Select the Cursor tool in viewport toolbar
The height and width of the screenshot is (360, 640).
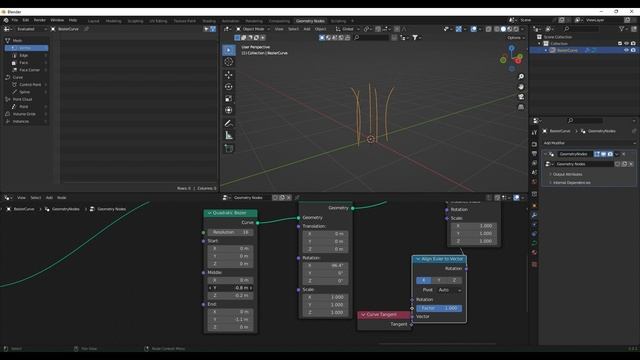(229, 62)
